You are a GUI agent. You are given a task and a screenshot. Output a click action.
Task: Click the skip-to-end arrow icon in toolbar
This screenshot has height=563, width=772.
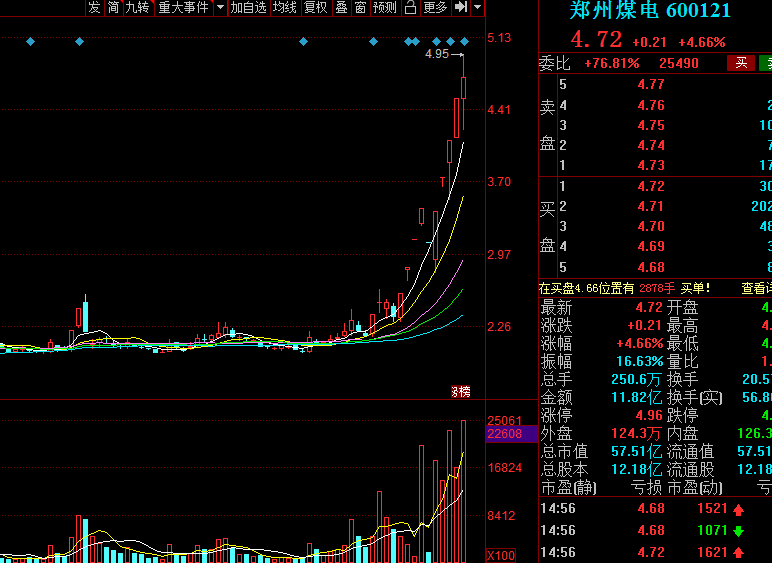click(460, 7)
